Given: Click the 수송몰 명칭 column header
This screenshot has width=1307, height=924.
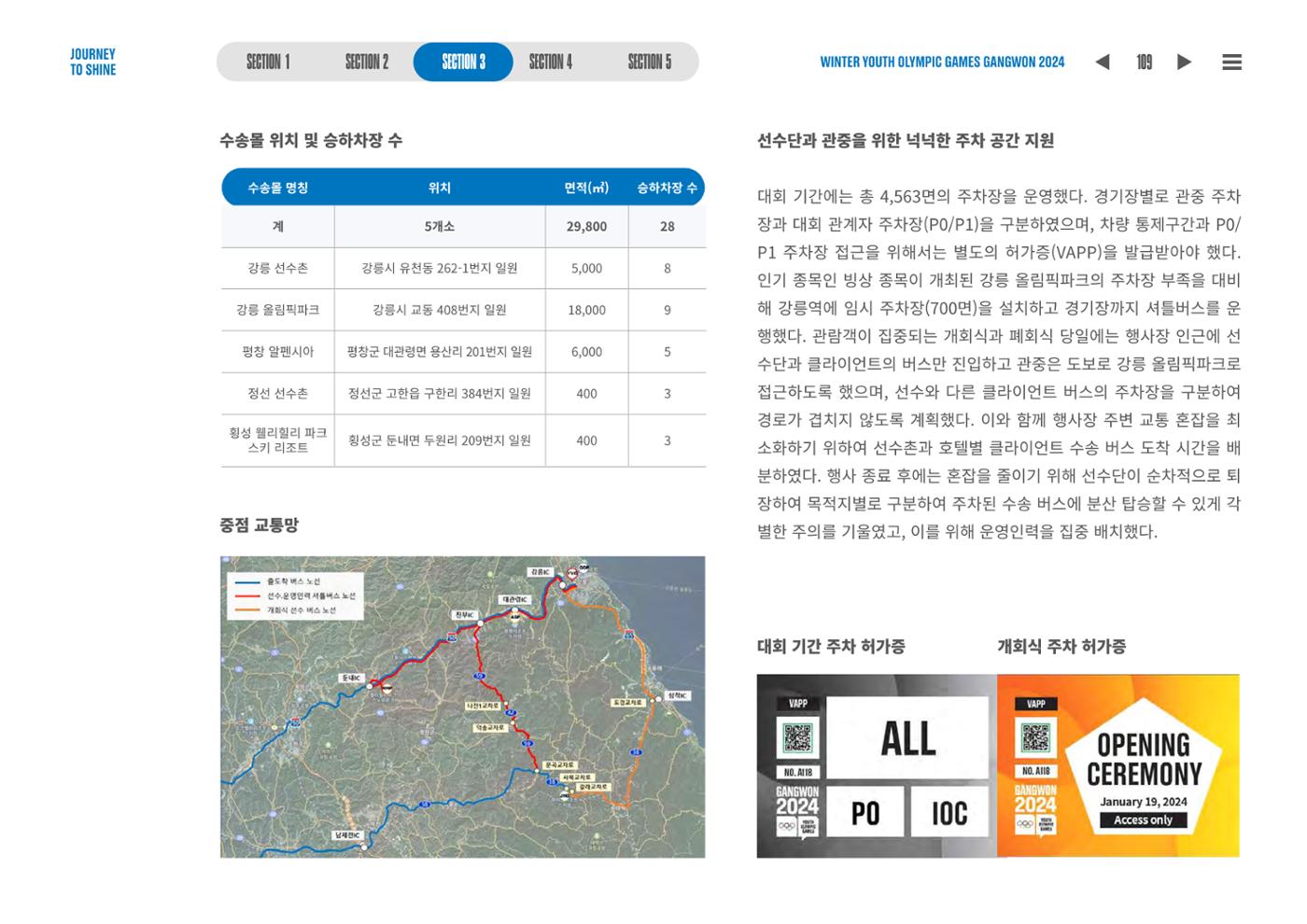Looking at the screenshot, I should point(277,188).
